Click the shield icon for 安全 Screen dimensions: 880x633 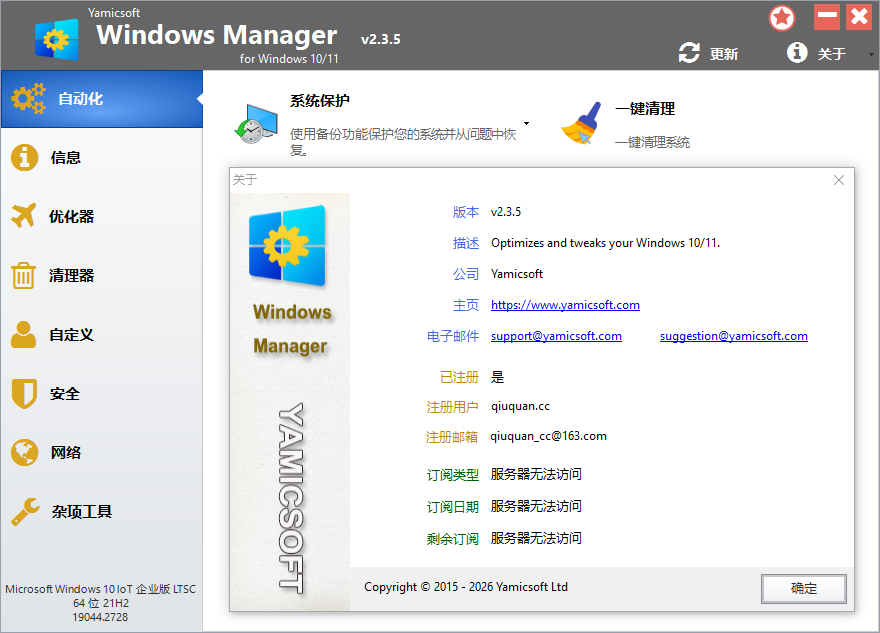pos(24,393)
